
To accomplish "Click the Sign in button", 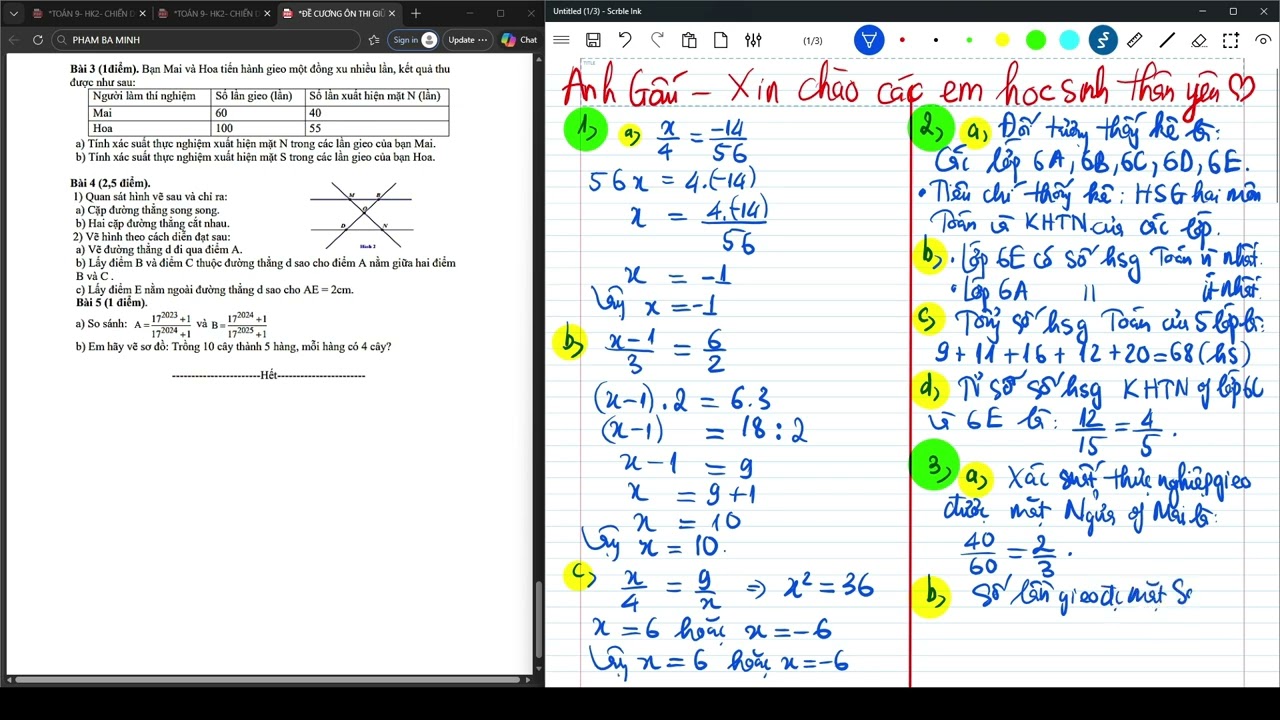I will point(414,40).
